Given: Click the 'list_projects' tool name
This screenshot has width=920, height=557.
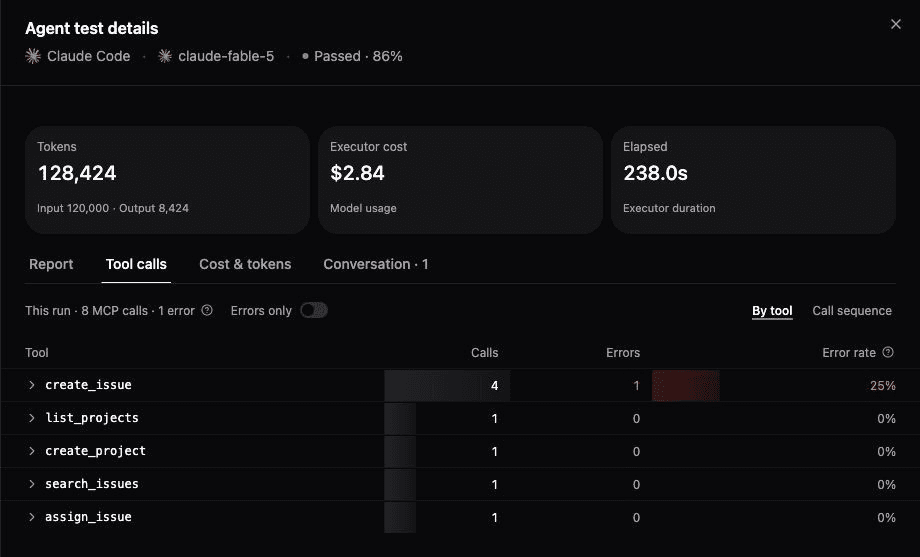Looking at the screenshot, I should tap(92, 418).
